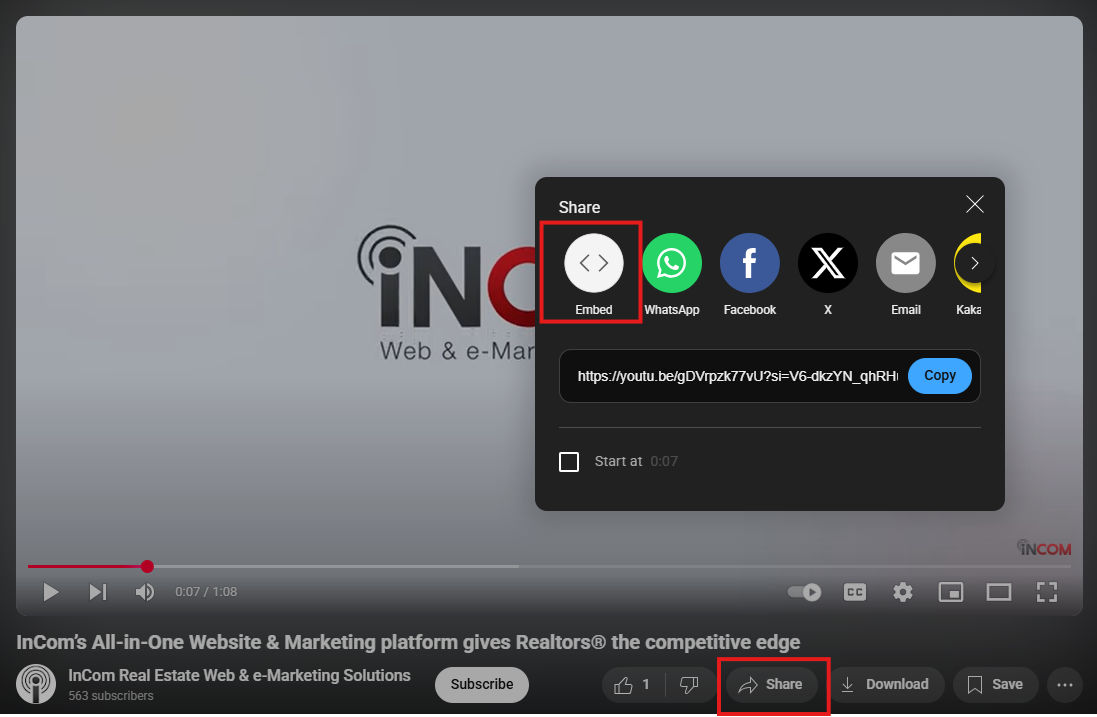Mute the video volume

click(144, 592)
